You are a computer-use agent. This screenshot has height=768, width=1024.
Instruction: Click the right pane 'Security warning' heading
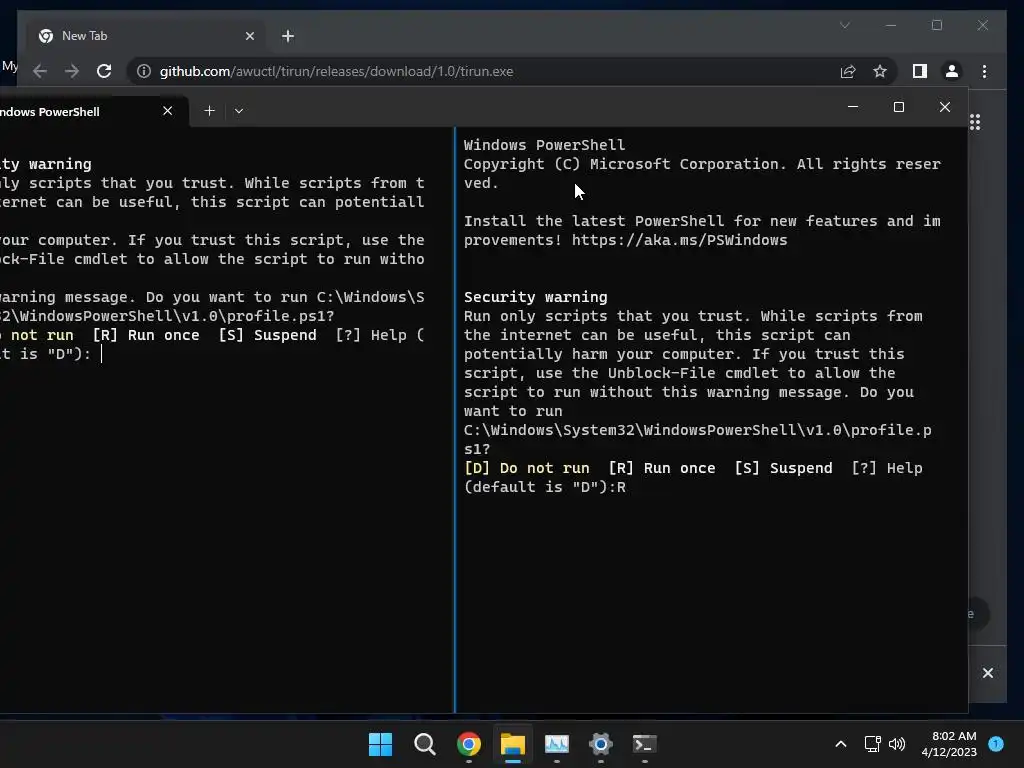pyautogui.click(x=536, y=297)
